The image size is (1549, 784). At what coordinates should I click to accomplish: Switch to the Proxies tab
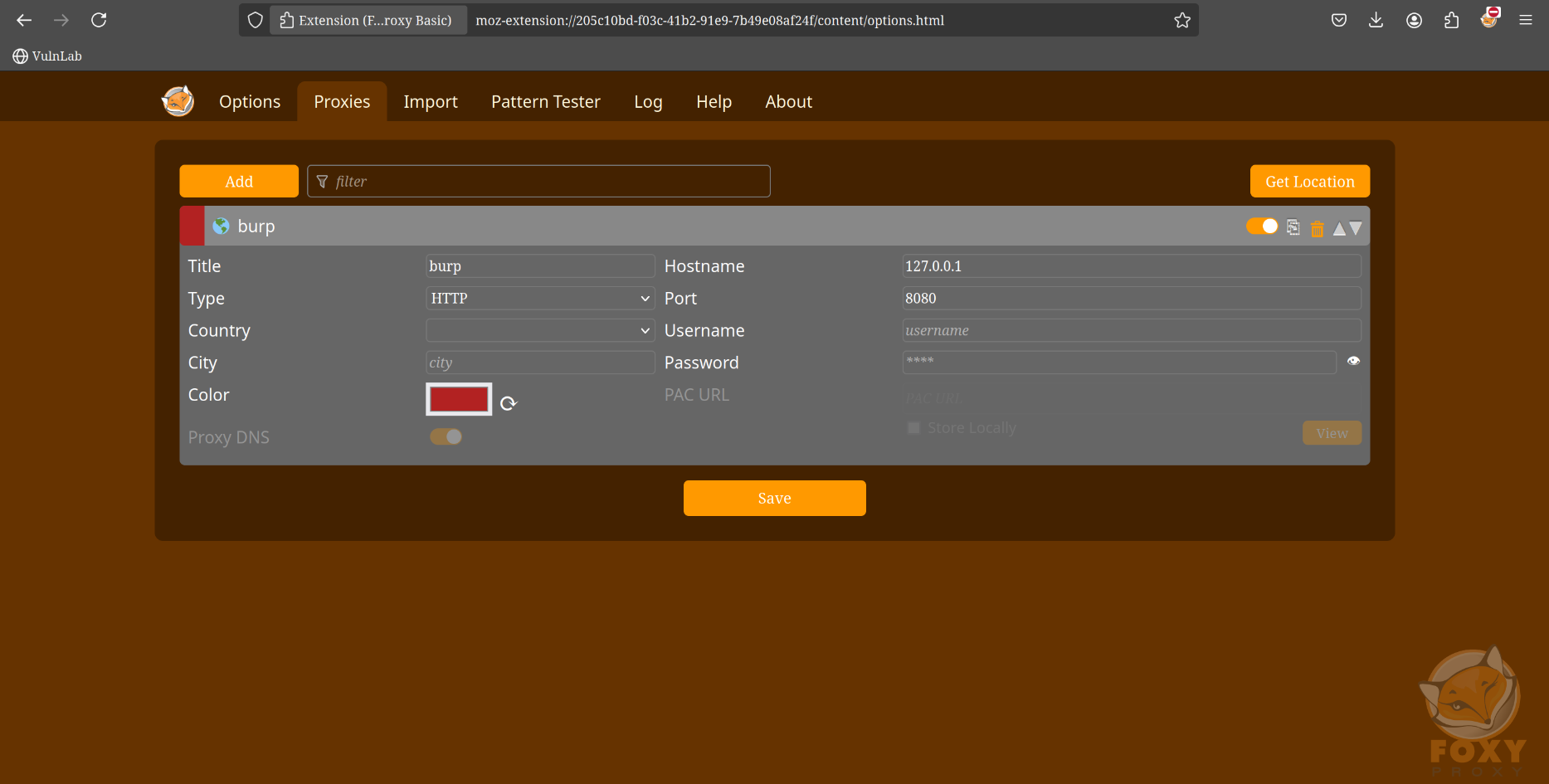[x=342, y=102]
